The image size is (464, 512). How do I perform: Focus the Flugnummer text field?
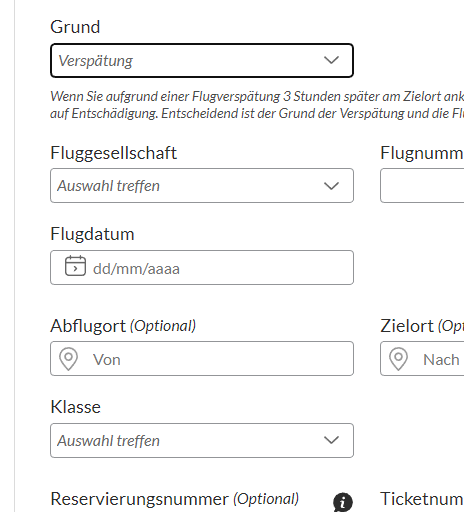[422, 185]
